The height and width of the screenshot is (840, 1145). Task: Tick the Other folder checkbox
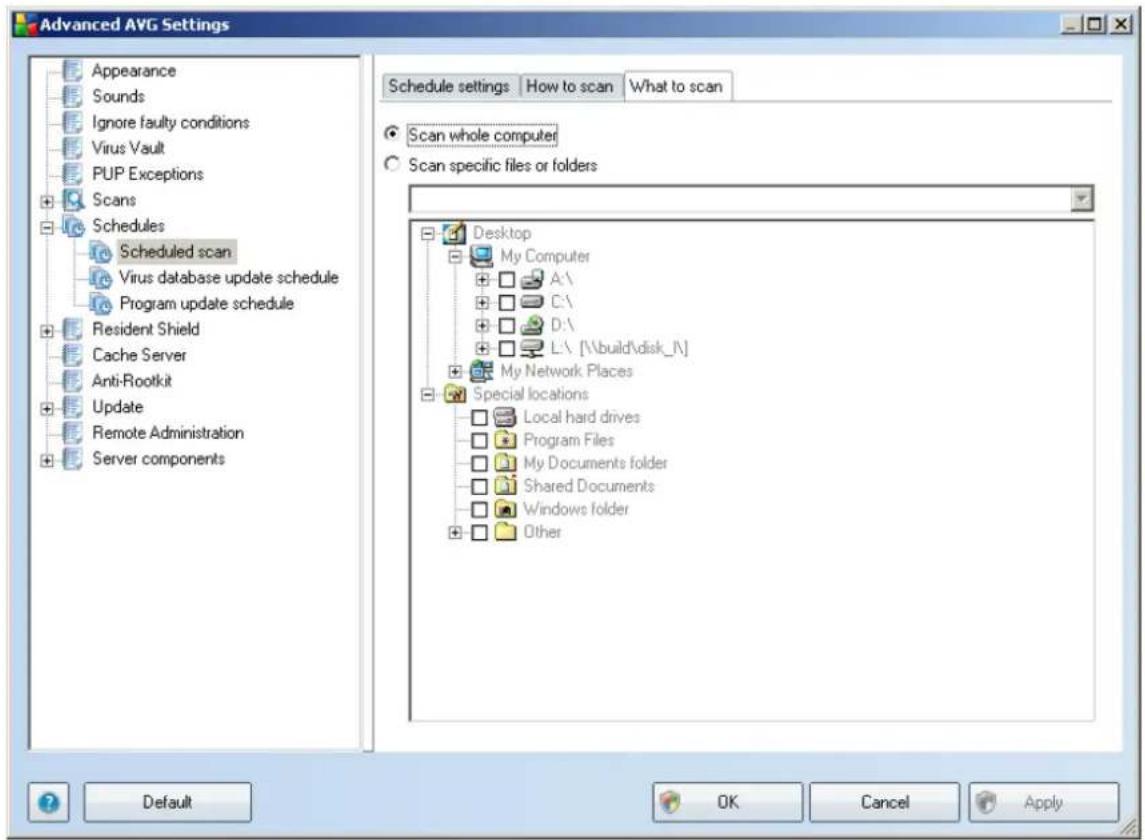479,532
